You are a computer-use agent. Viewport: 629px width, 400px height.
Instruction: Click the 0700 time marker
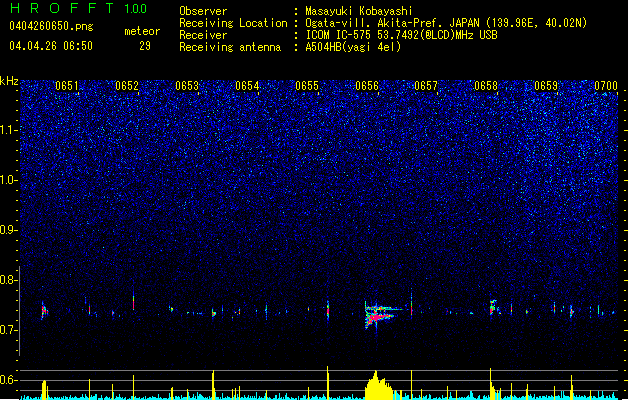[606, 86]
